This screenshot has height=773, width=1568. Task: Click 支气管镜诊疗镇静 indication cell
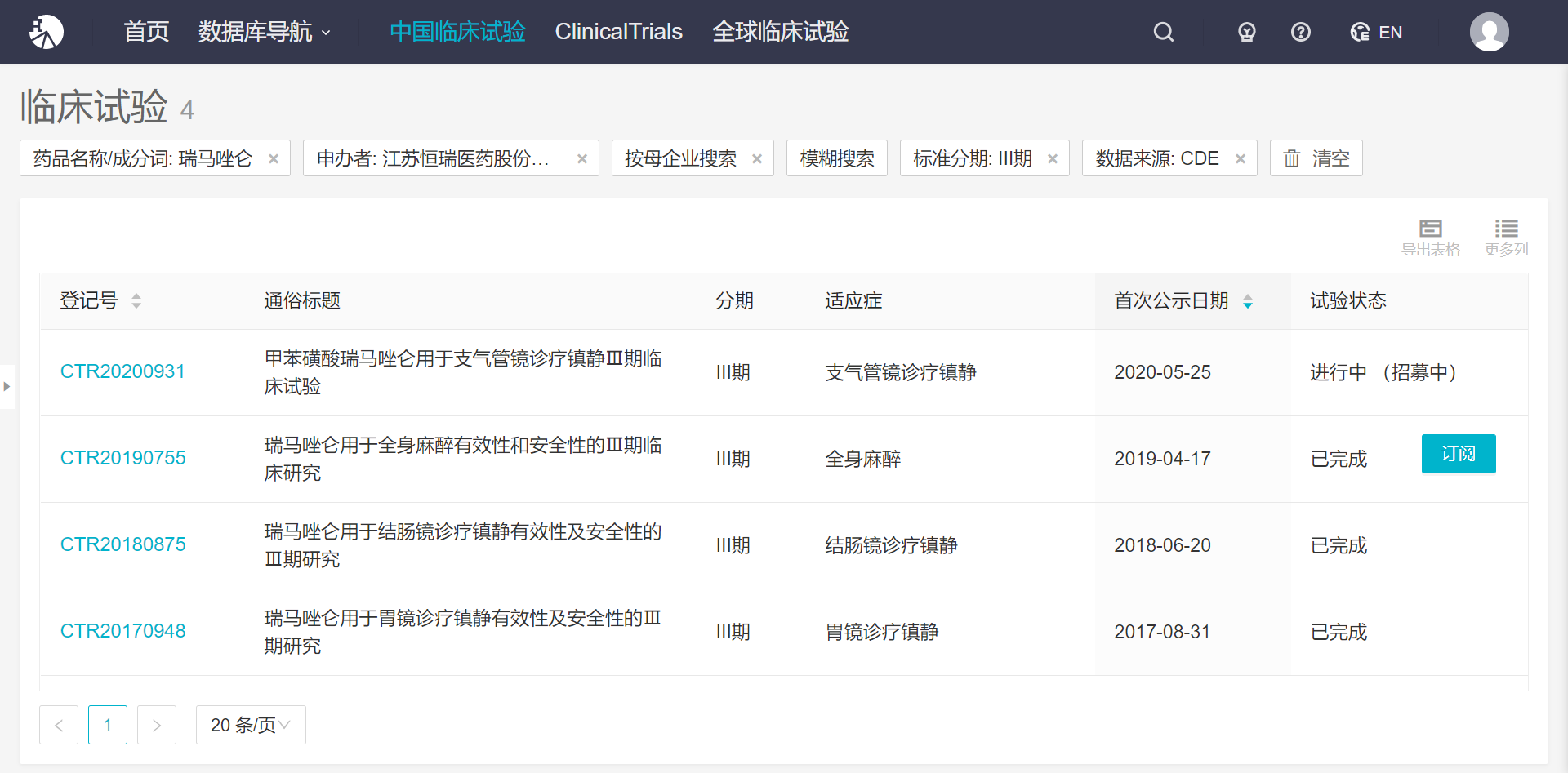(x=901, y=372)
